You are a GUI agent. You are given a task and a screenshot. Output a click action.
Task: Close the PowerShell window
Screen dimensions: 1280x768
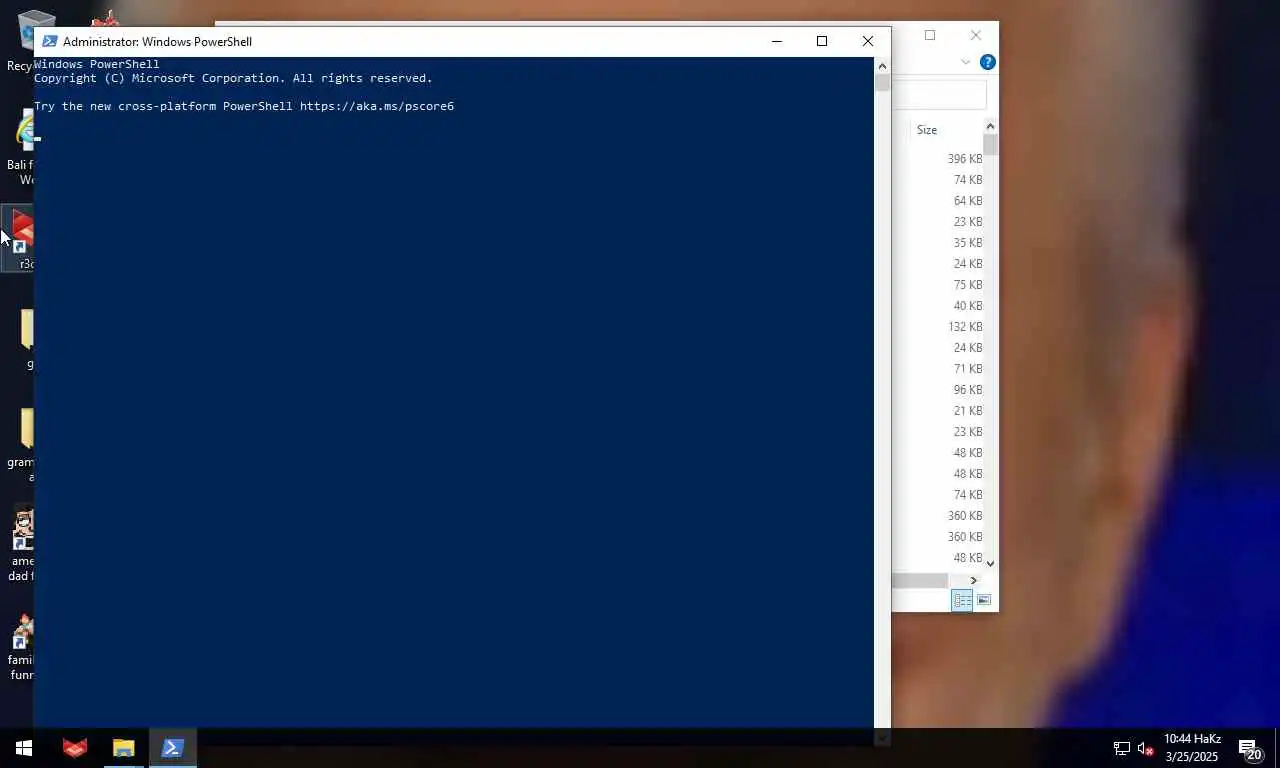pyautogui.click(x=868, y=41)
